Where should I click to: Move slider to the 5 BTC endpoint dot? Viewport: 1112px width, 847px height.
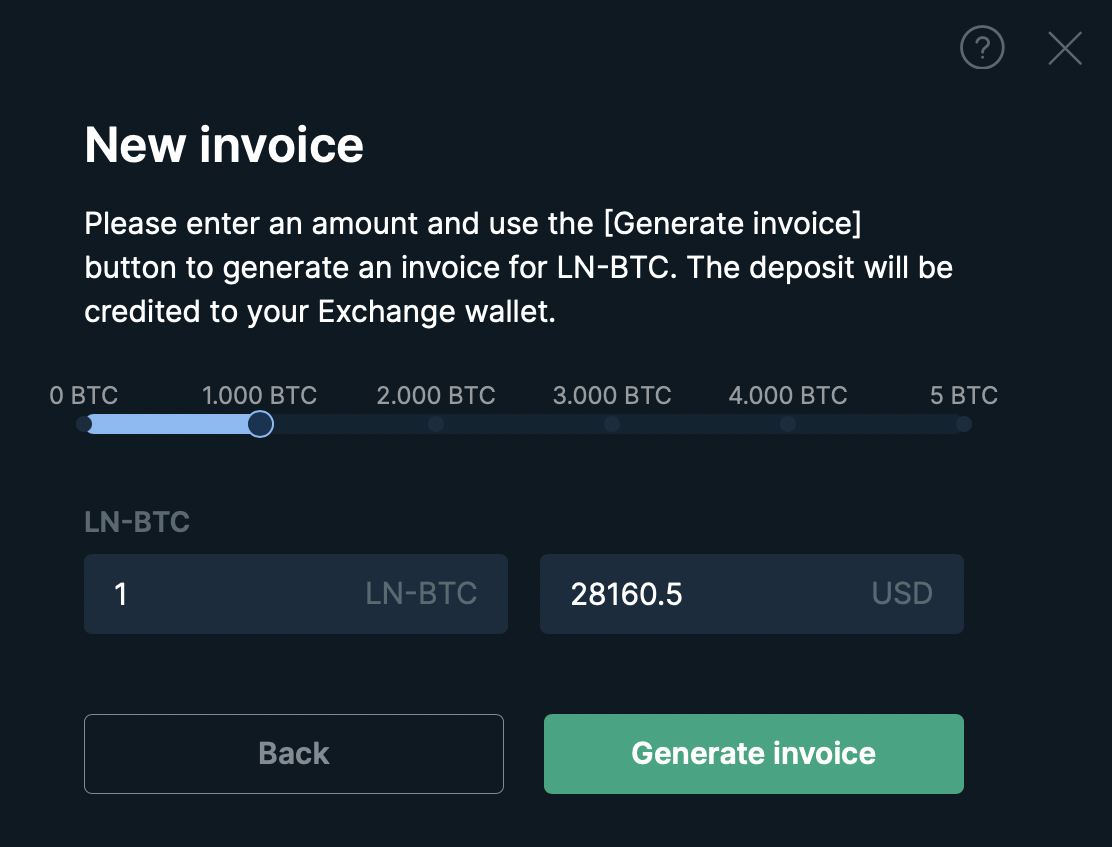pyautogui.click(x=963, y=424)
